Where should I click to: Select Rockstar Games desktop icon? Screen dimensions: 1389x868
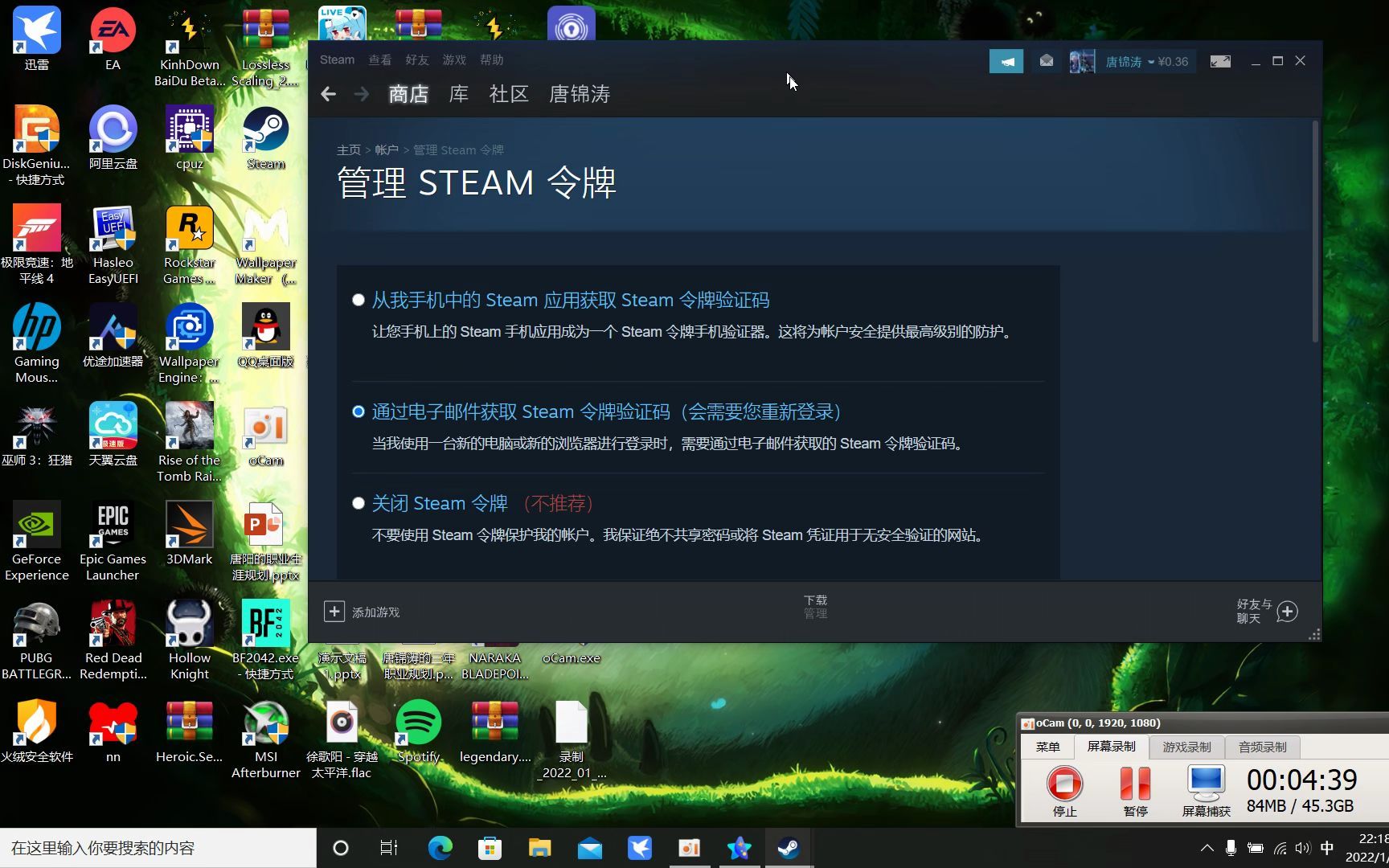pyautogui.click(x=190, y=245)
